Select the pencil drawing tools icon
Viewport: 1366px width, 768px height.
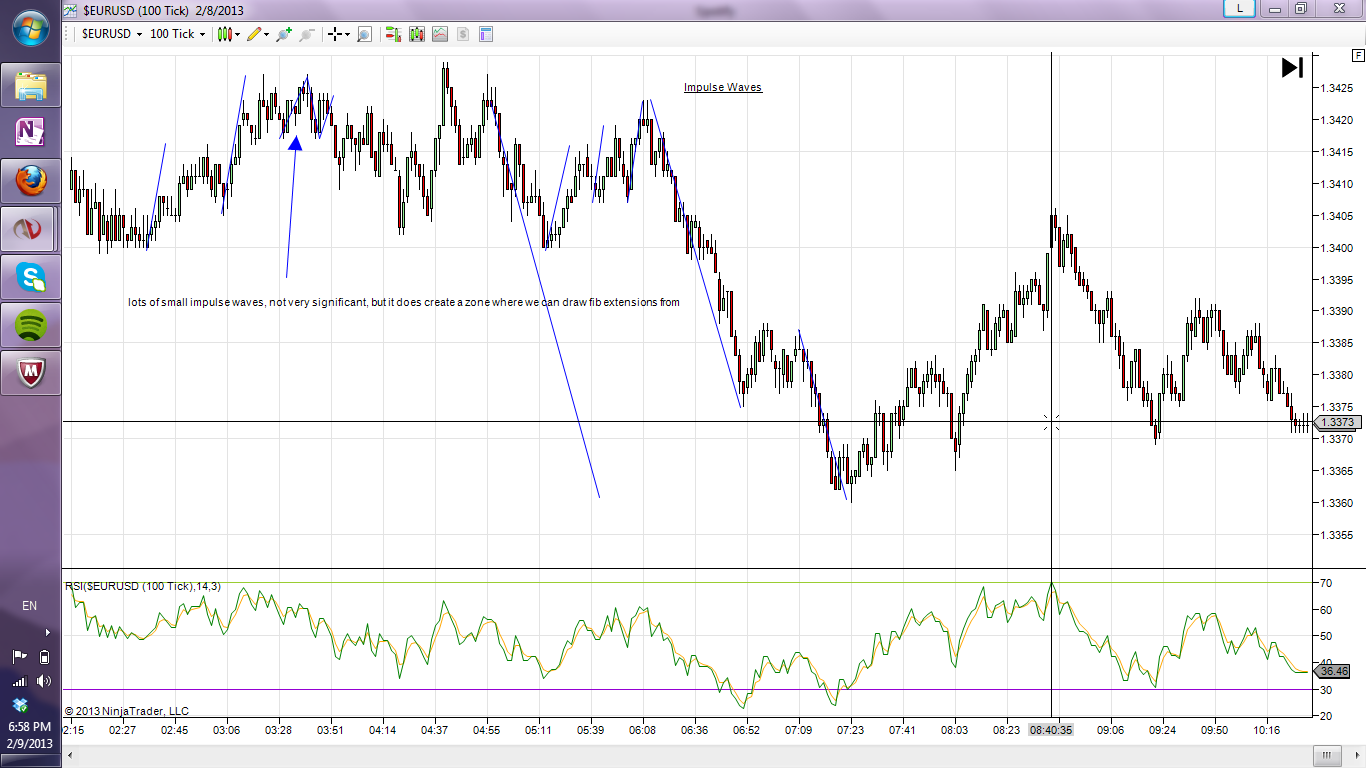(254, 34)
